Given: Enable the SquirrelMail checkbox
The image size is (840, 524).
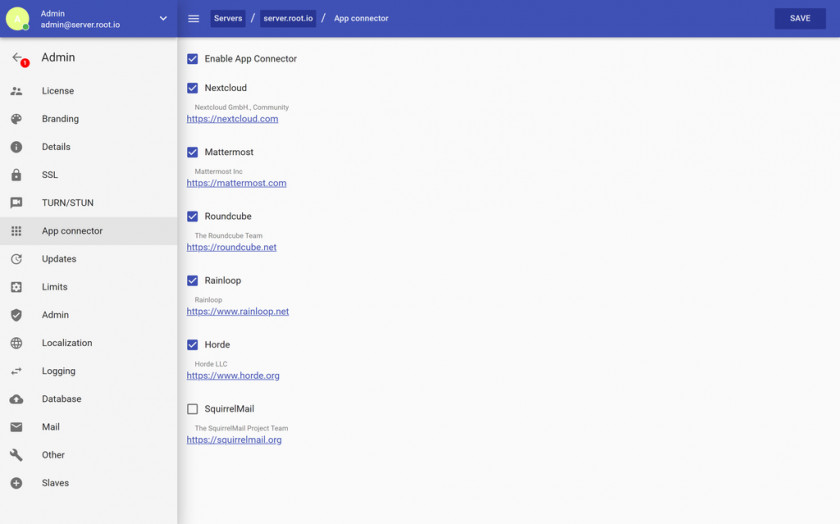Looking at the screenshot, I should pyautogui.click(x=192, y=409).
